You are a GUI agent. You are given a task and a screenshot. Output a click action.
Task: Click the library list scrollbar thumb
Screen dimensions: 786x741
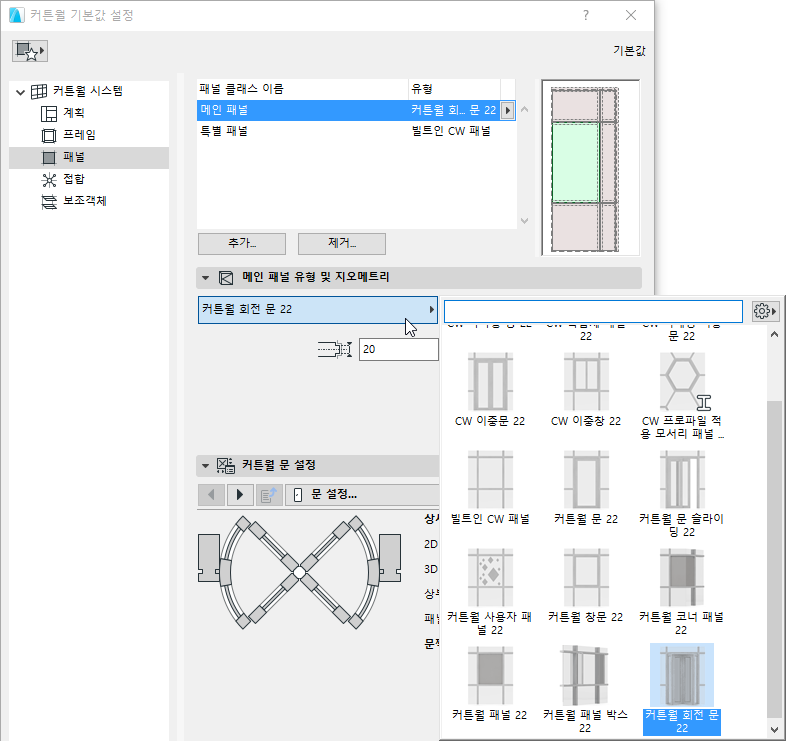[774, 559]
